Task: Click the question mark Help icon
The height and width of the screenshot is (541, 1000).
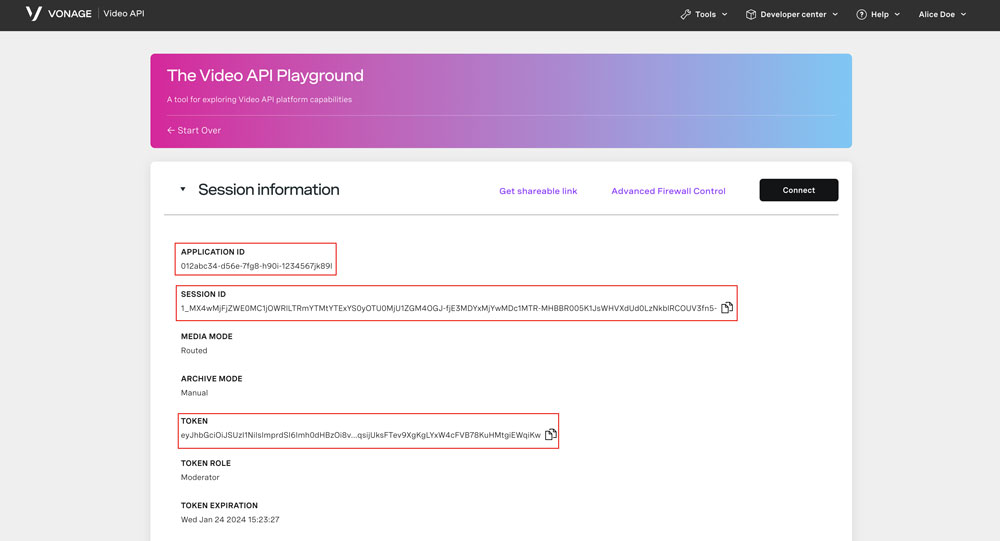Action: pyautogui.click(x=861, y=14)
